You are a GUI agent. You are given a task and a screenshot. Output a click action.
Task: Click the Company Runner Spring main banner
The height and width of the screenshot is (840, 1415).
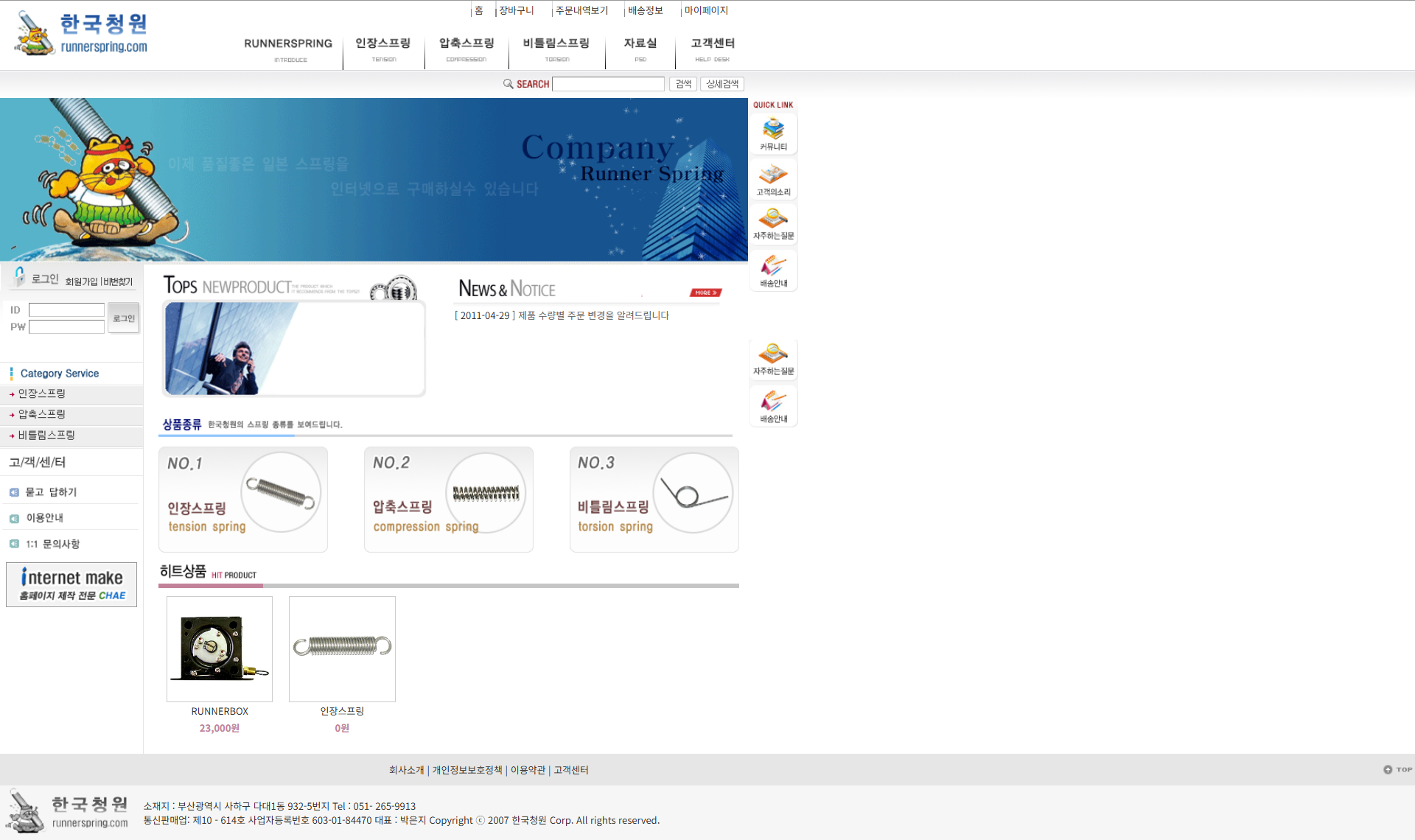[x=374, y=180]
